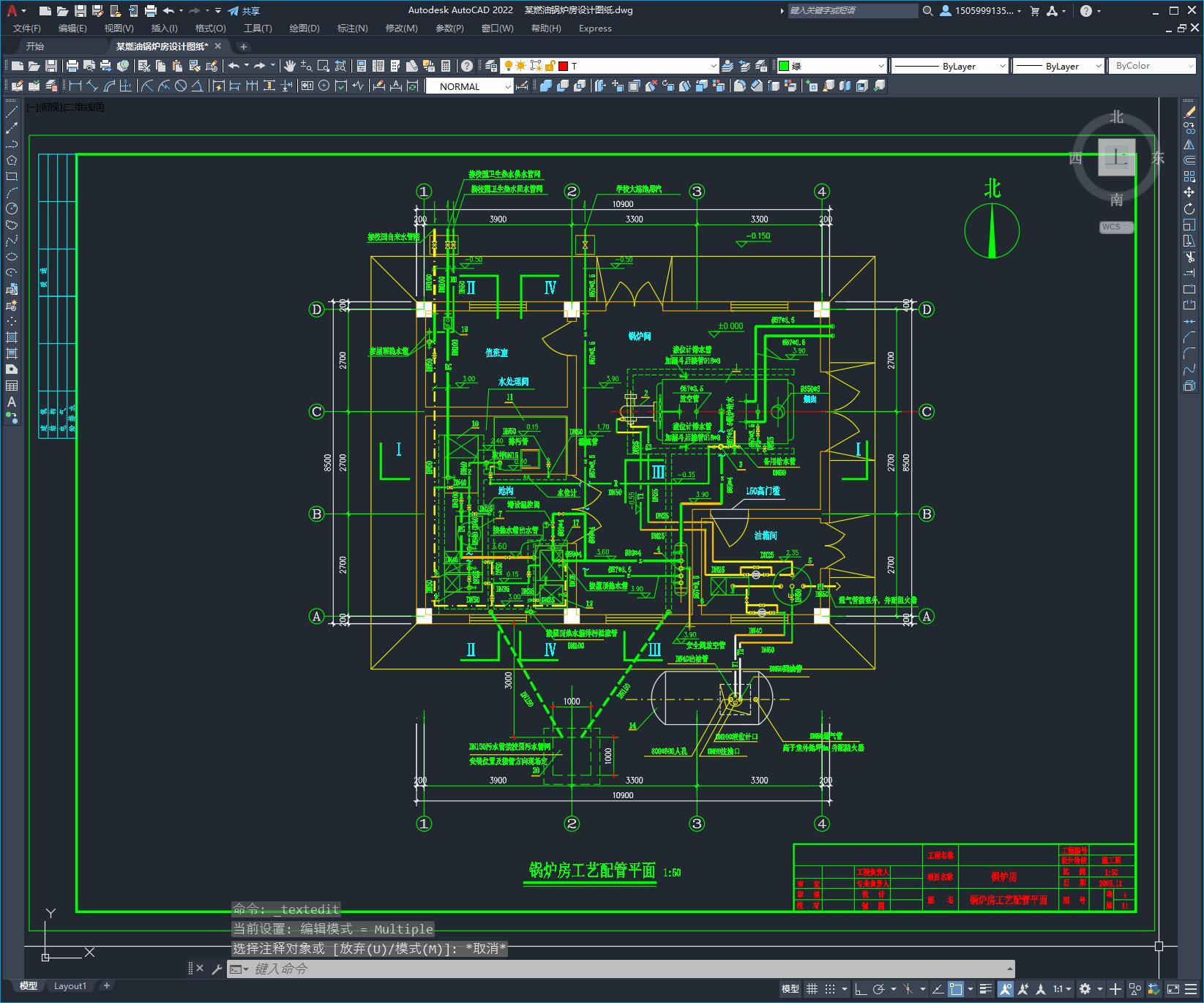Select the Erase modify tool

[x=1189, y=112]
